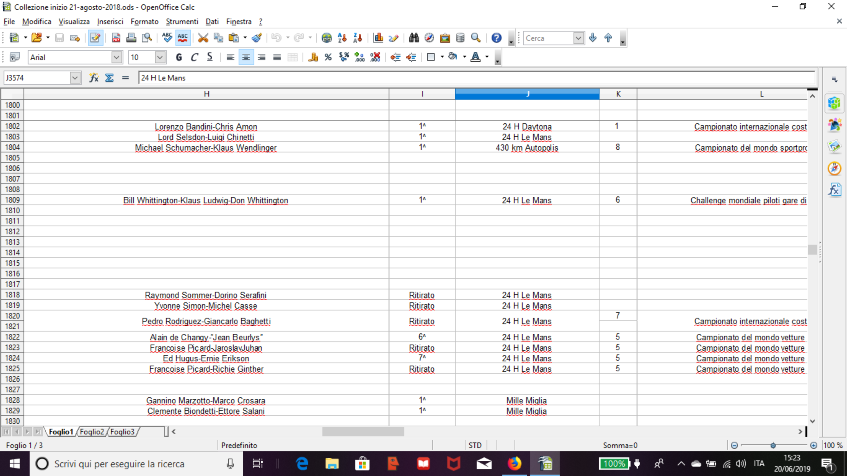The width and height of the screenshot is (847, 476).
Task: Apply font color A icon
Action: pos(475,57)
